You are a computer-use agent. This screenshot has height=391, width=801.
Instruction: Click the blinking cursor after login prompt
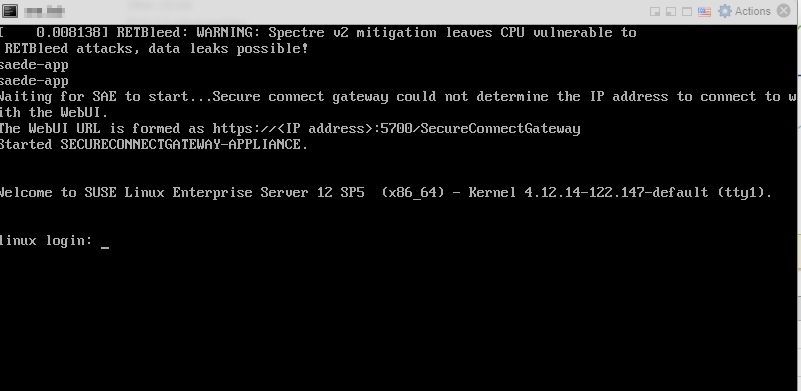[105, 247]
